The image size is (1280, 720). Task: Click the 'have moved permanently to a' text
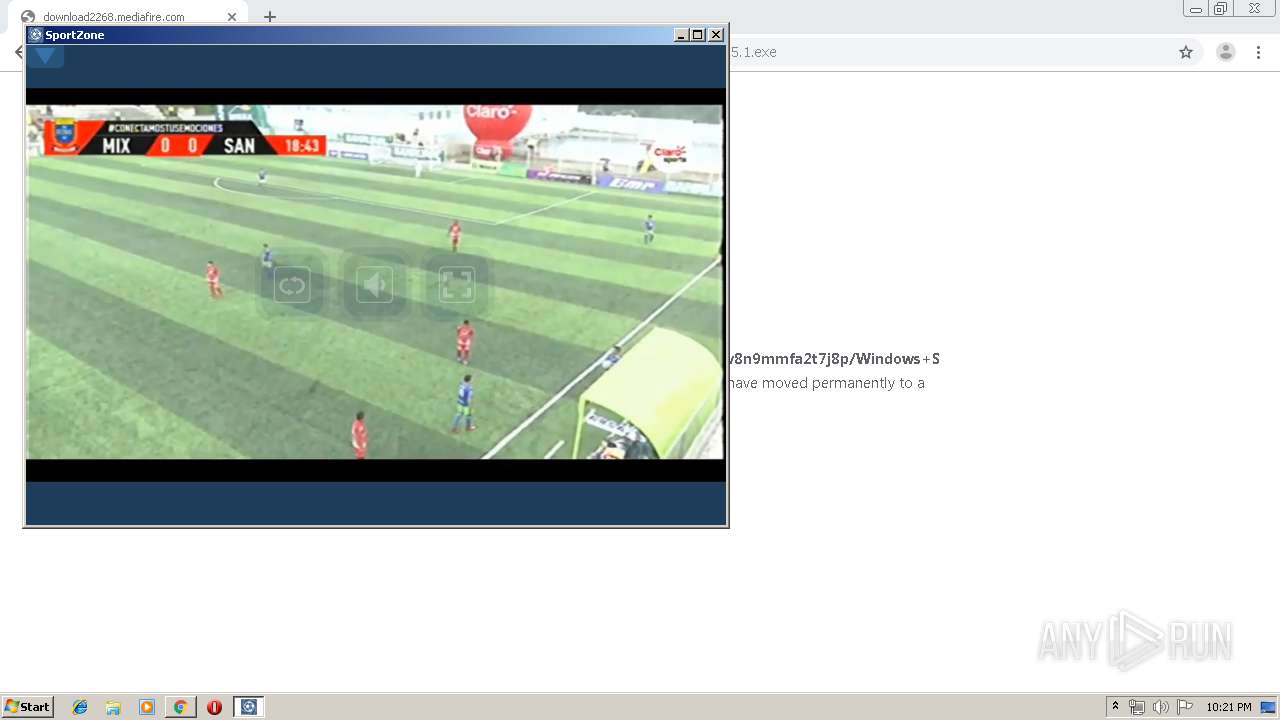click(x=827, y=383)
